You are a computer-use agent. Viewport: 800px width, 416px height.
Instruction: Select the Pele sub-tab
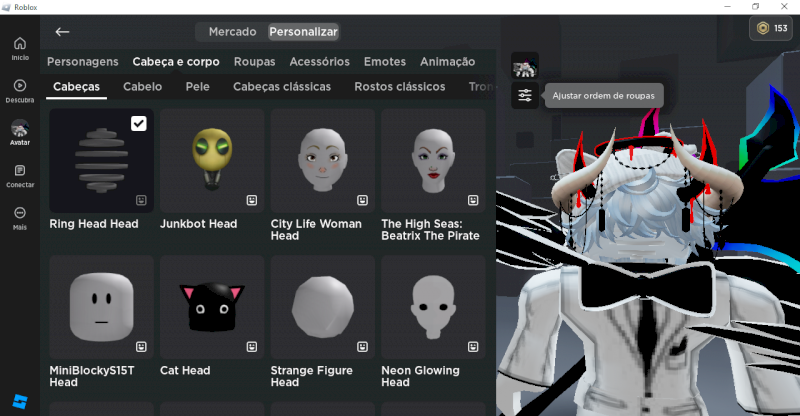click(197, 87)
